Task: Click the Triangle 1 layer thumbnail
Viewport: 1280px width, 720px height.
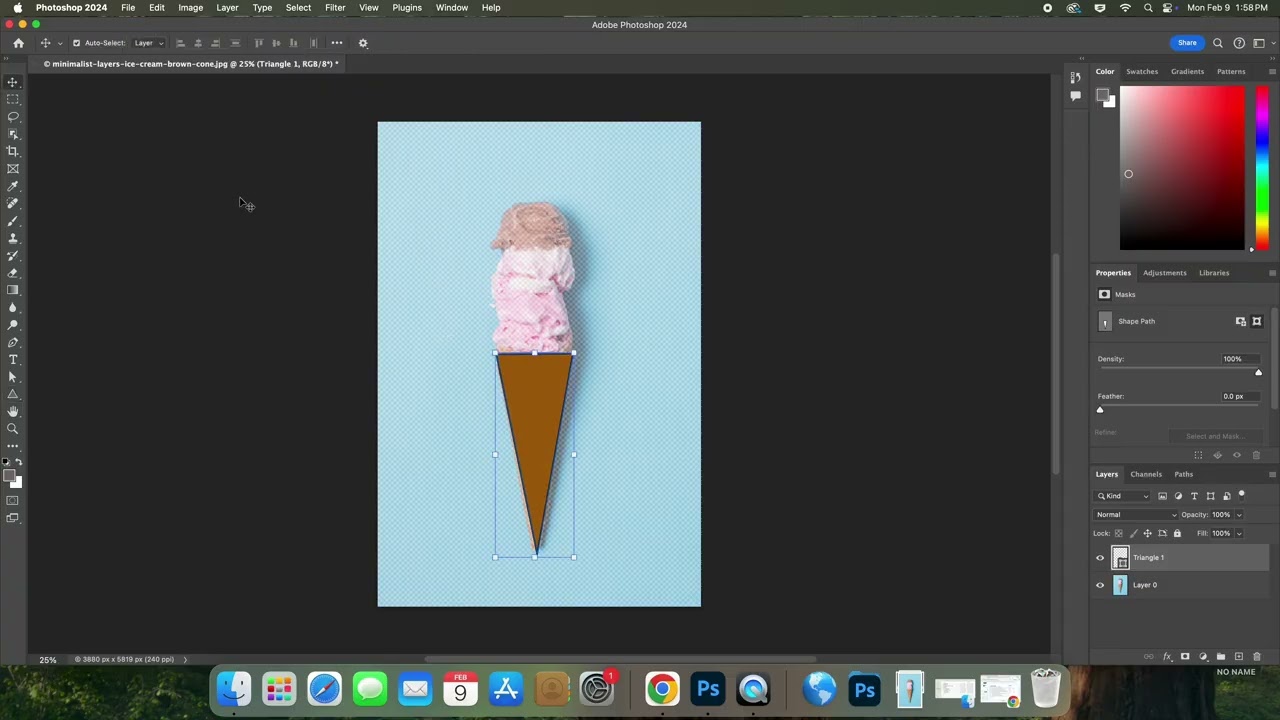Action: (1120, 558)
